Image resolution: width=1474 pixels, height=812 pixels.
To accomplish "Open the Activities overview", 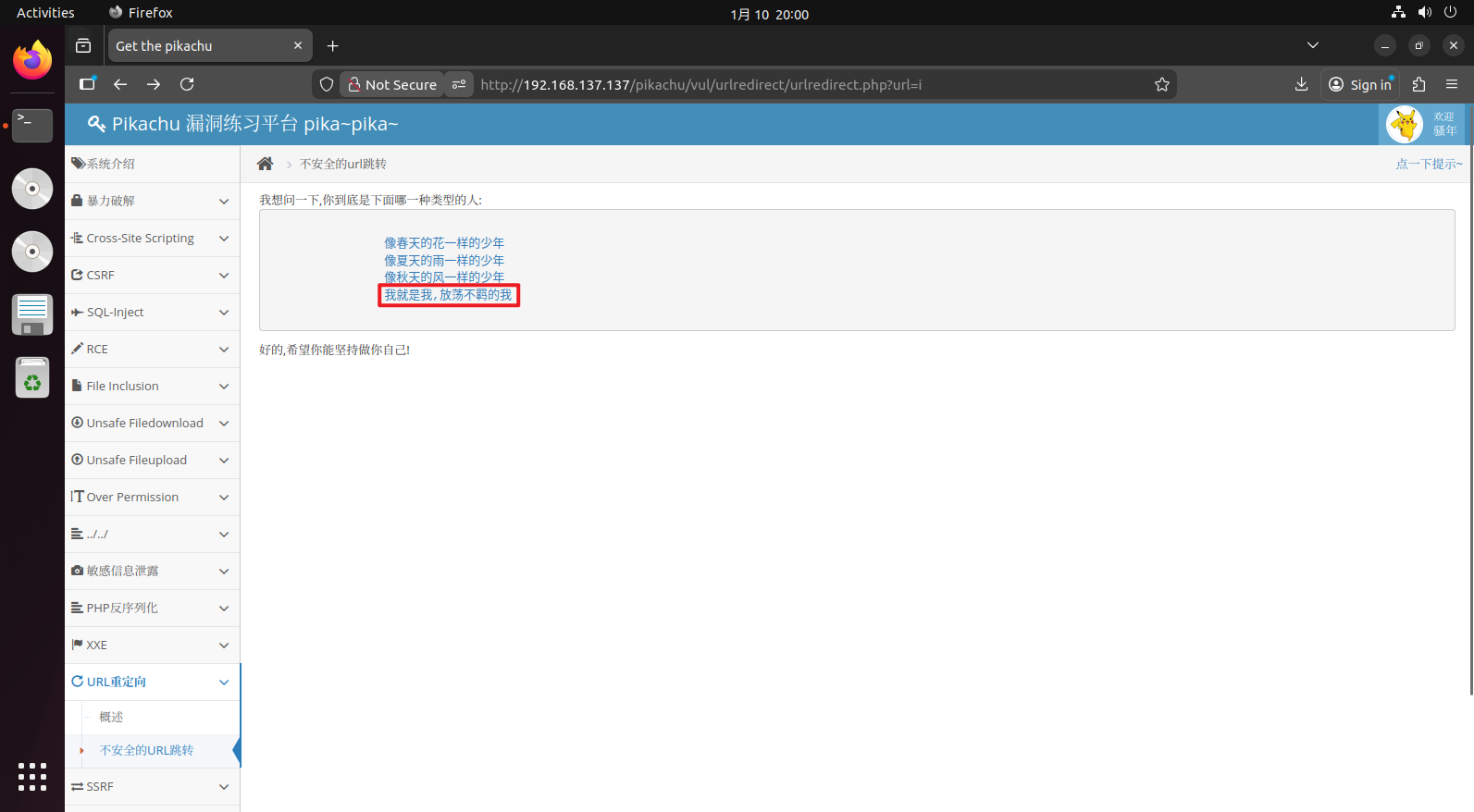I will tap(45, 13).
